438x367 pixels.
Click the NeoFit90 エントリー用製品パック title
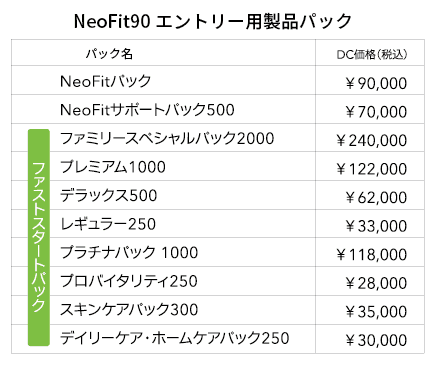point(213,22)
